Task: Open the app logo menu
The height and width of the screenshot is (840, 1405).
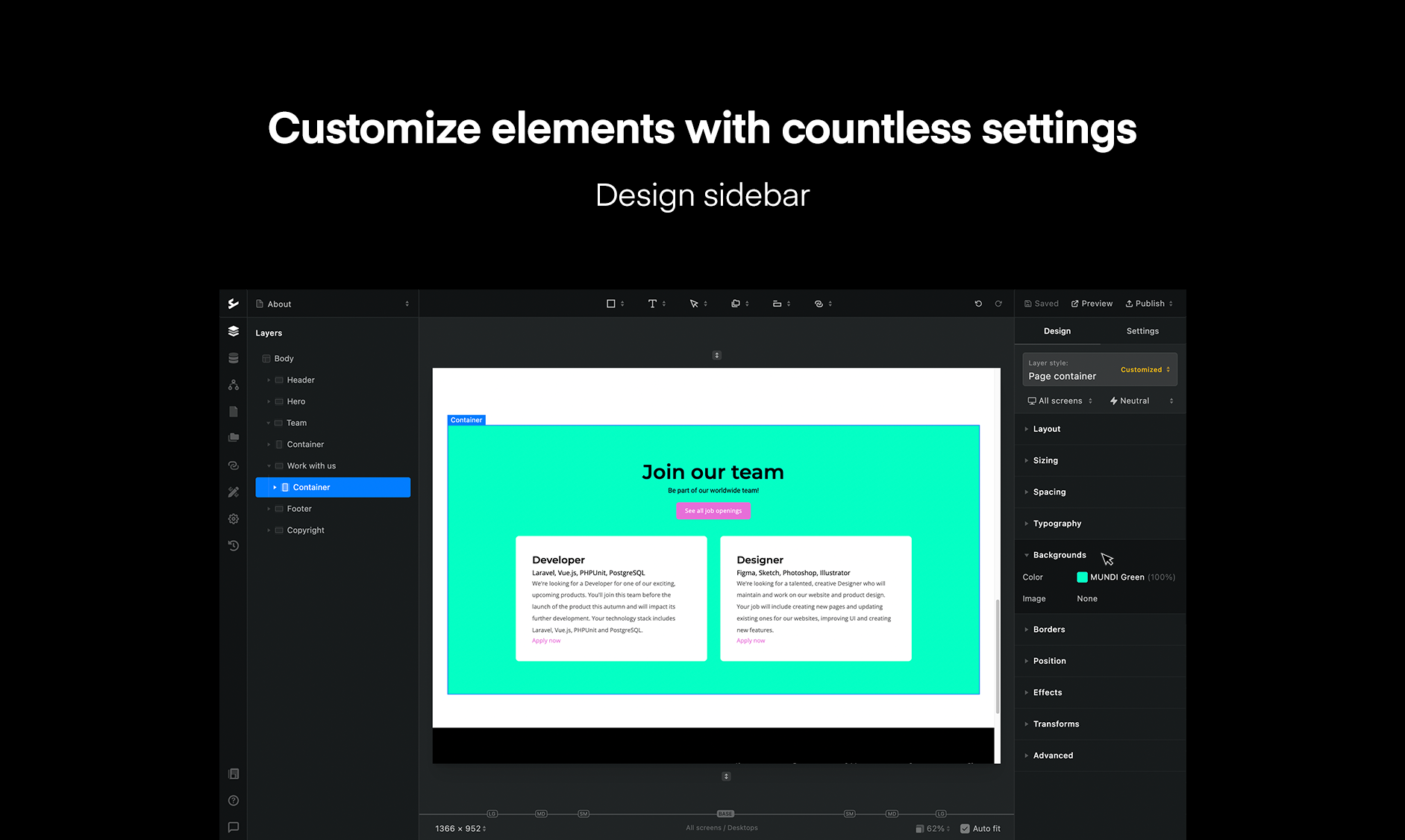Action: (234, 304)
